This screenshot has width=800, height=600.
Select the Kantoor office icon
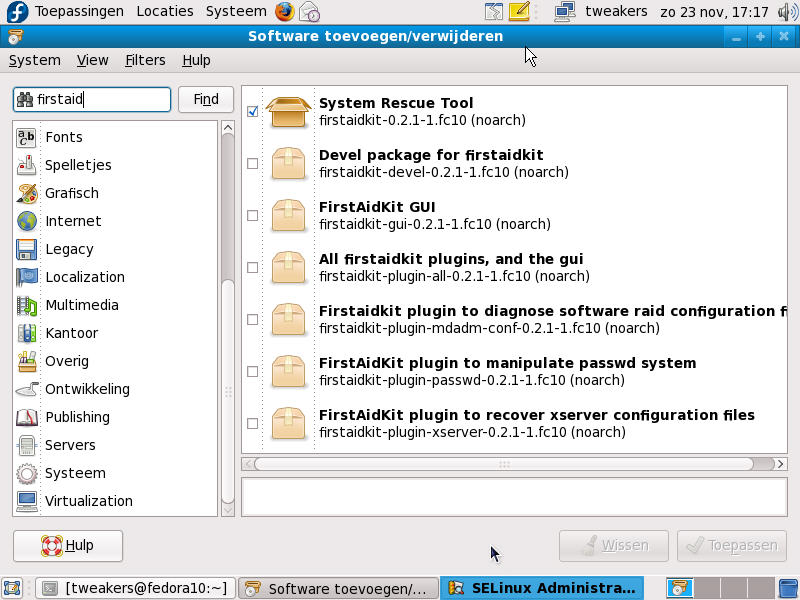26,334
